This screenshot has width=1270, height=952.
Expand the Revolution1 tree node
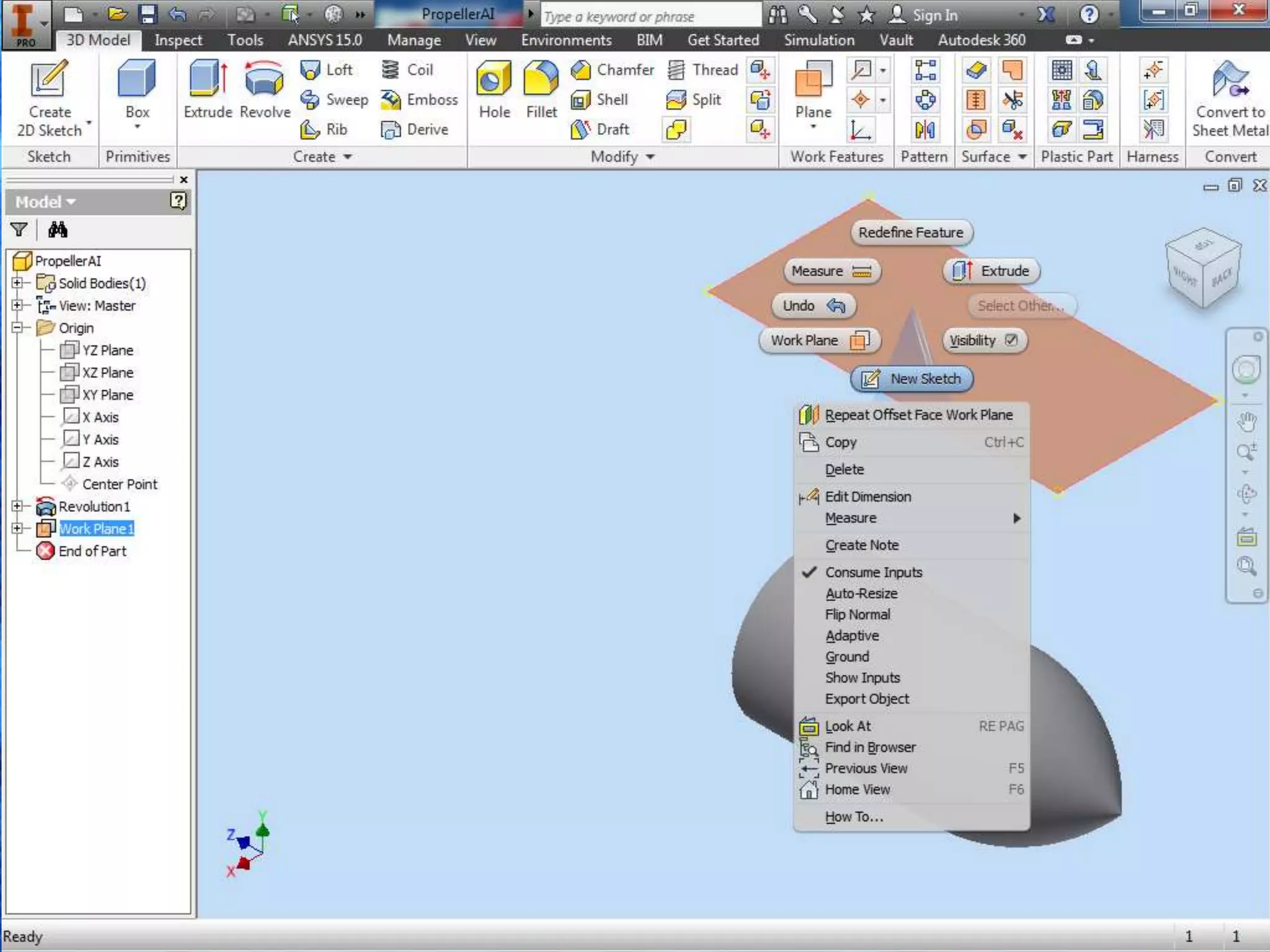pyautogui.click(x=17, y=506)
